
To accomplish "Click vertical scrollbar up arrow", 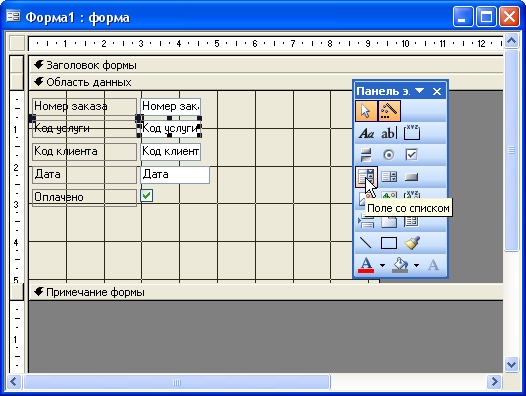I will 511,41.
